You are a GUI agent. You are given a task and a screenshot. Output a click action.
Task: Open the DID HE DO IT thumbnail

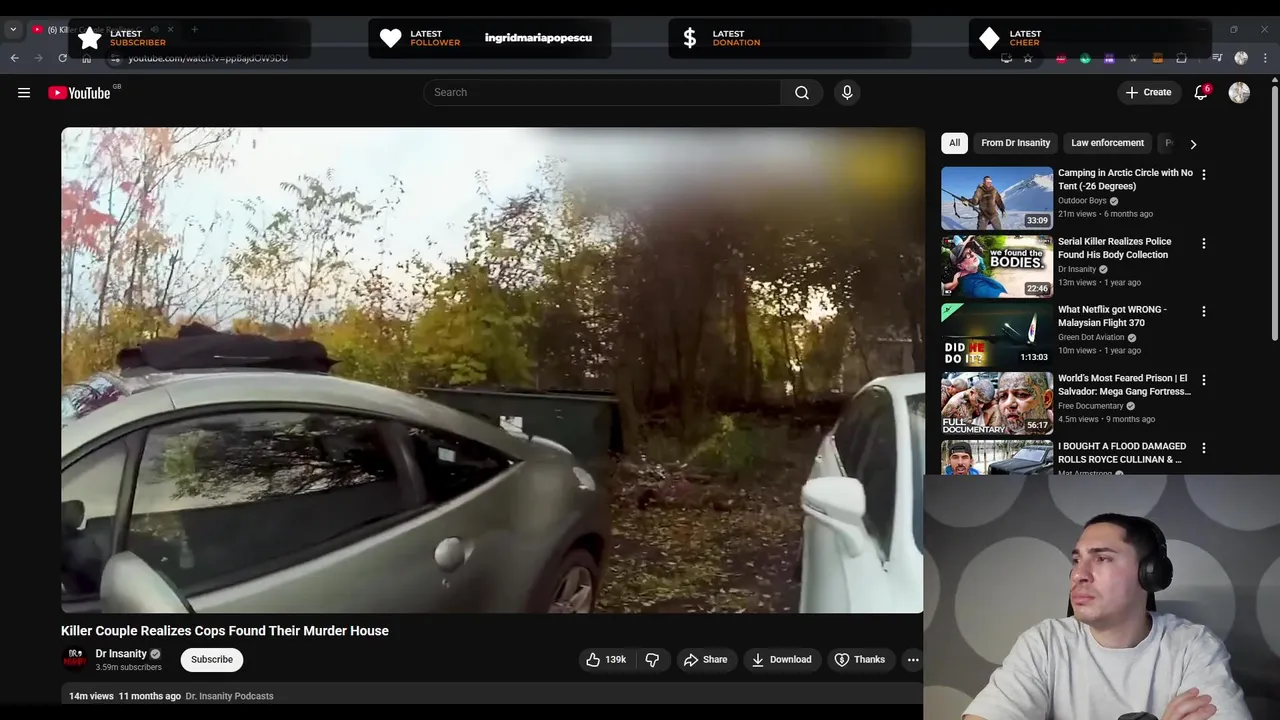coord(997,335)
